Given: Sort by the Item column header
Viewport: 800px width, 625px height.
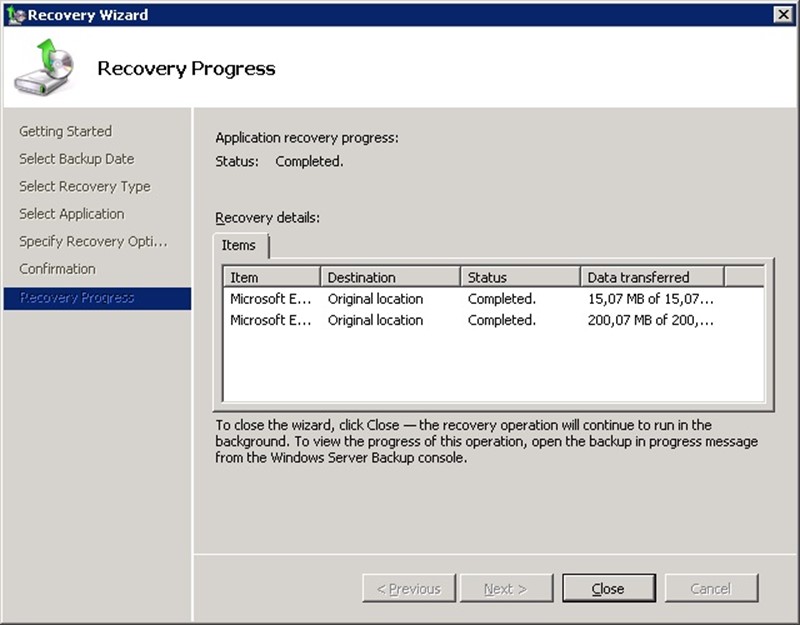Looking at the screenshot, I should tap(271, 277).
